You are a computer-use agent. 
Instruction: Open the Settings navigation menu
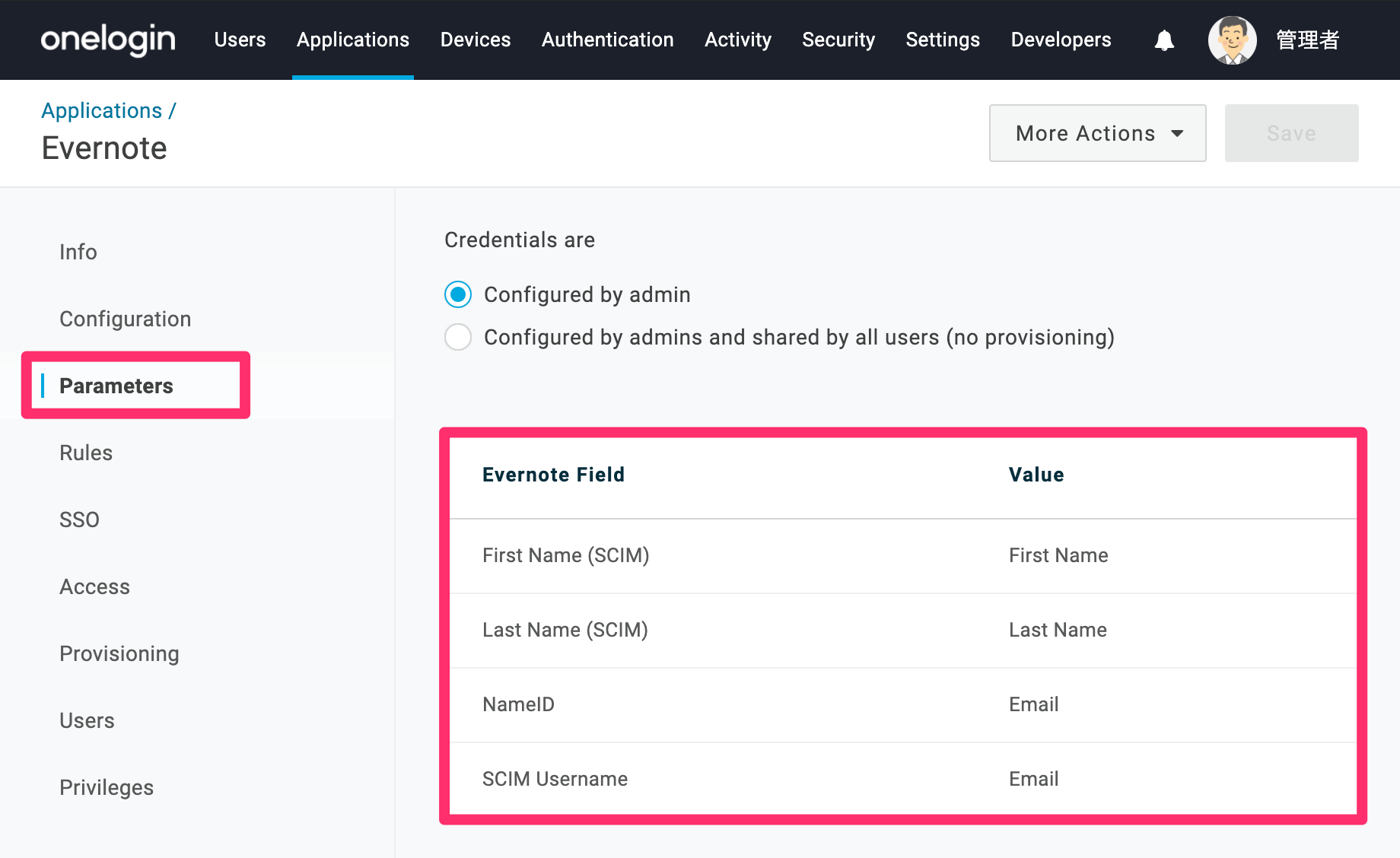click(943, 40)
